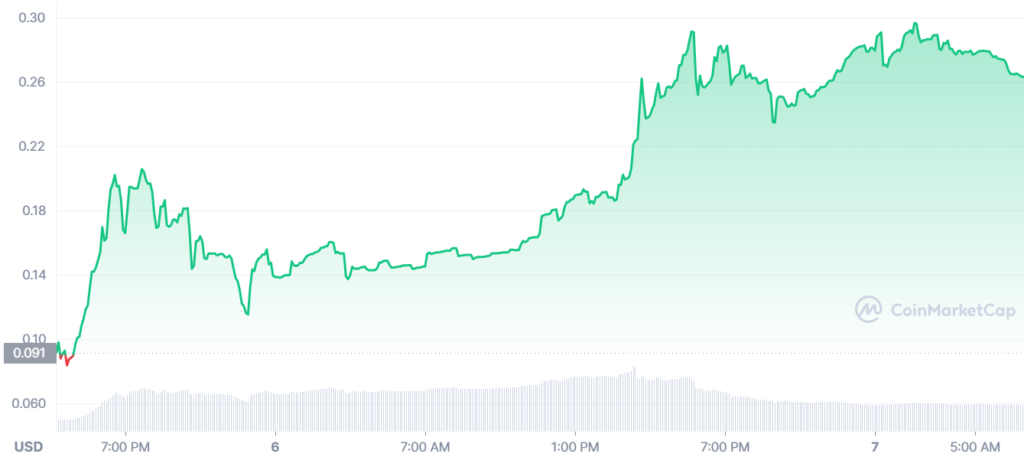Click the USD currency label
1024x460 pixels.
coord(29,448)
